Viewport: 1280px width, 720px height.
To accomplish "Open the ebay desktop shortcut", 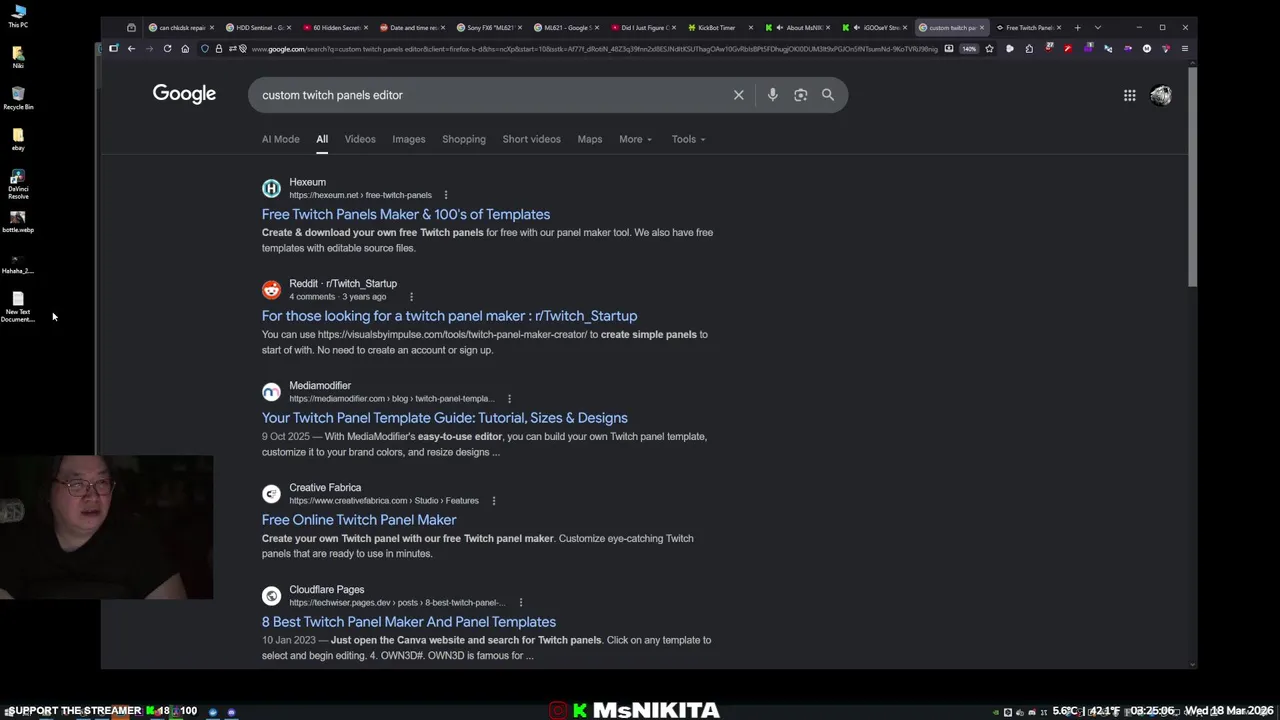I will (x=18, y=139).
